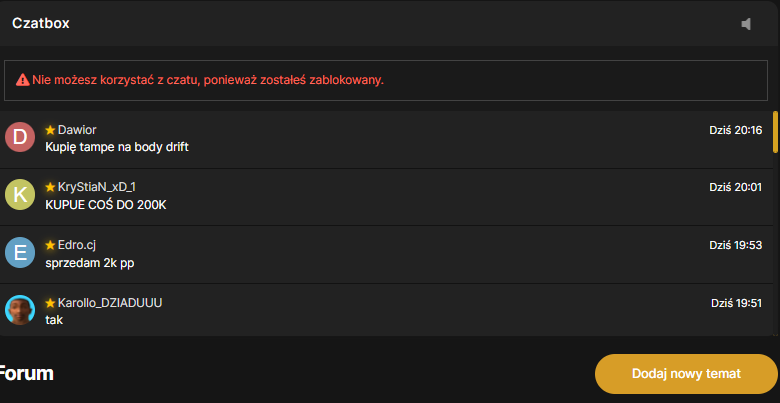Click the Dodaj nowy temat button

click(x=686, y=374)
